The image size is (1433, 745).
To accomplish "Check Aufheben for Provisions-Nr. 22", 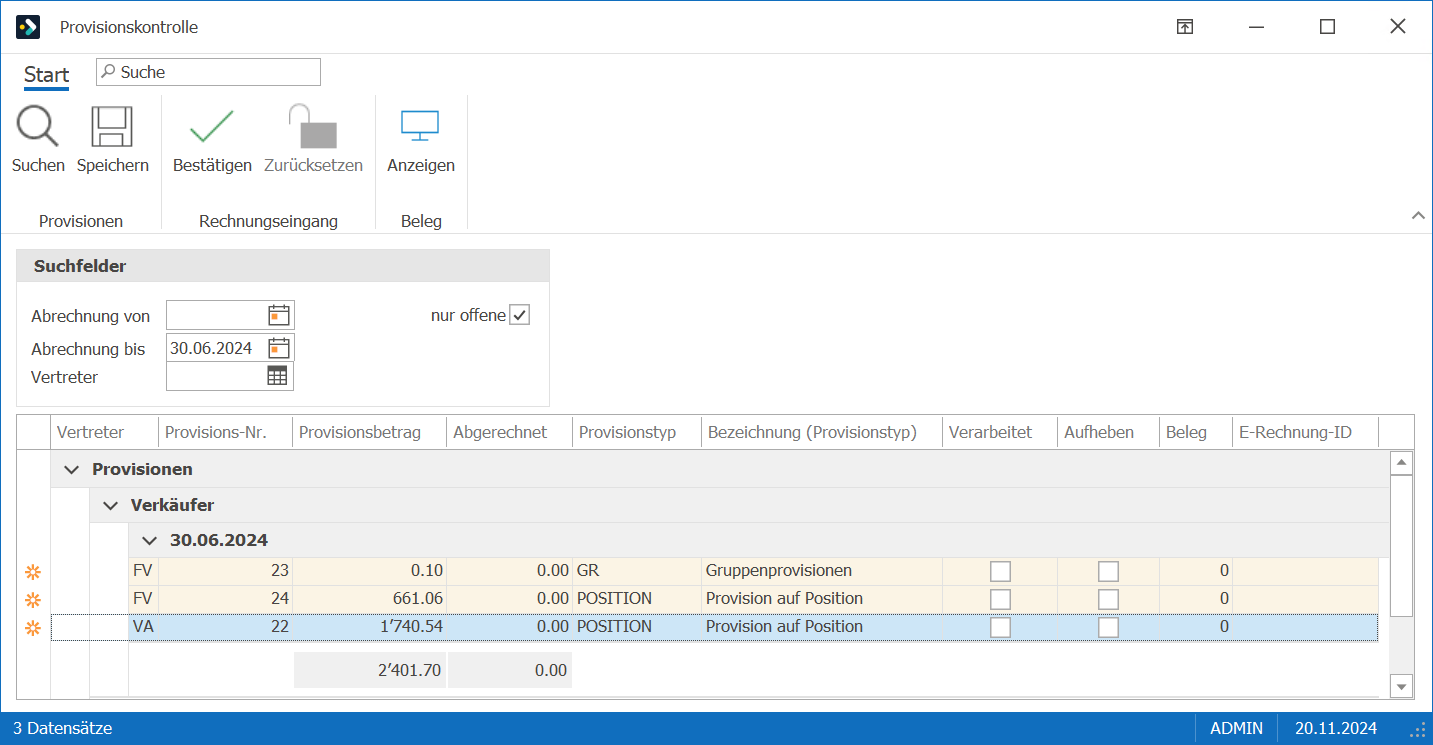I will (x=1108, y=627).
